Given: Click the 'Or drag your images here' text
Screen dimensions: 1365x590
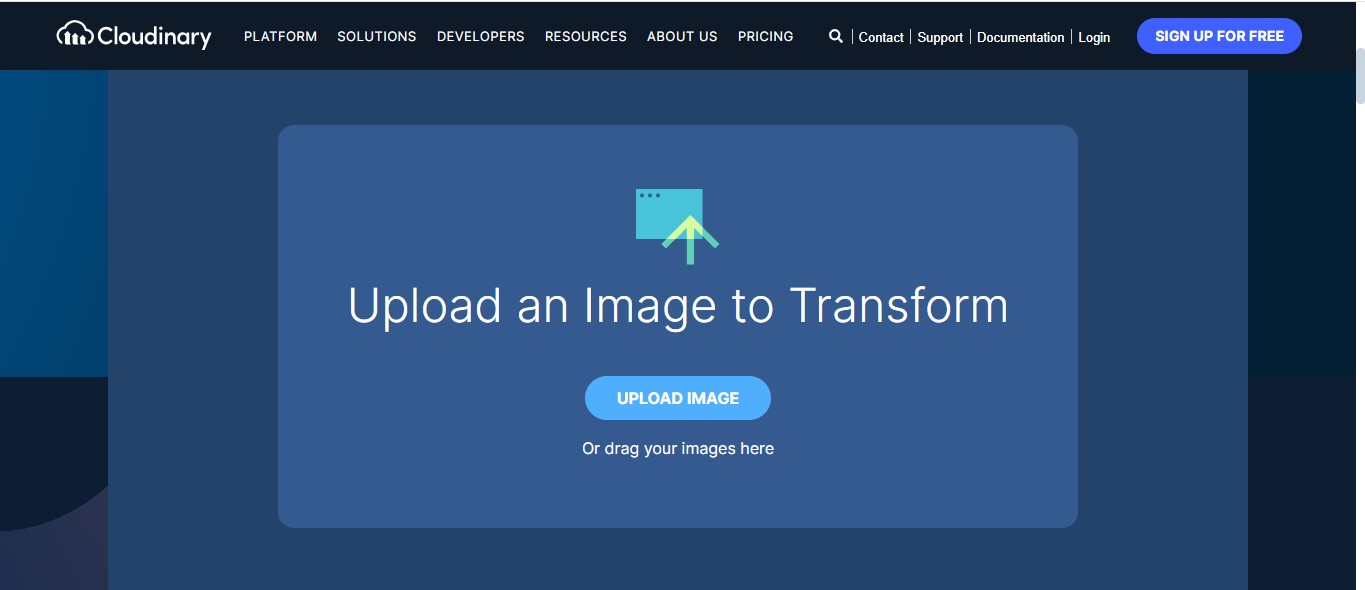Looking at the screenshot, I should coord(678,449).
